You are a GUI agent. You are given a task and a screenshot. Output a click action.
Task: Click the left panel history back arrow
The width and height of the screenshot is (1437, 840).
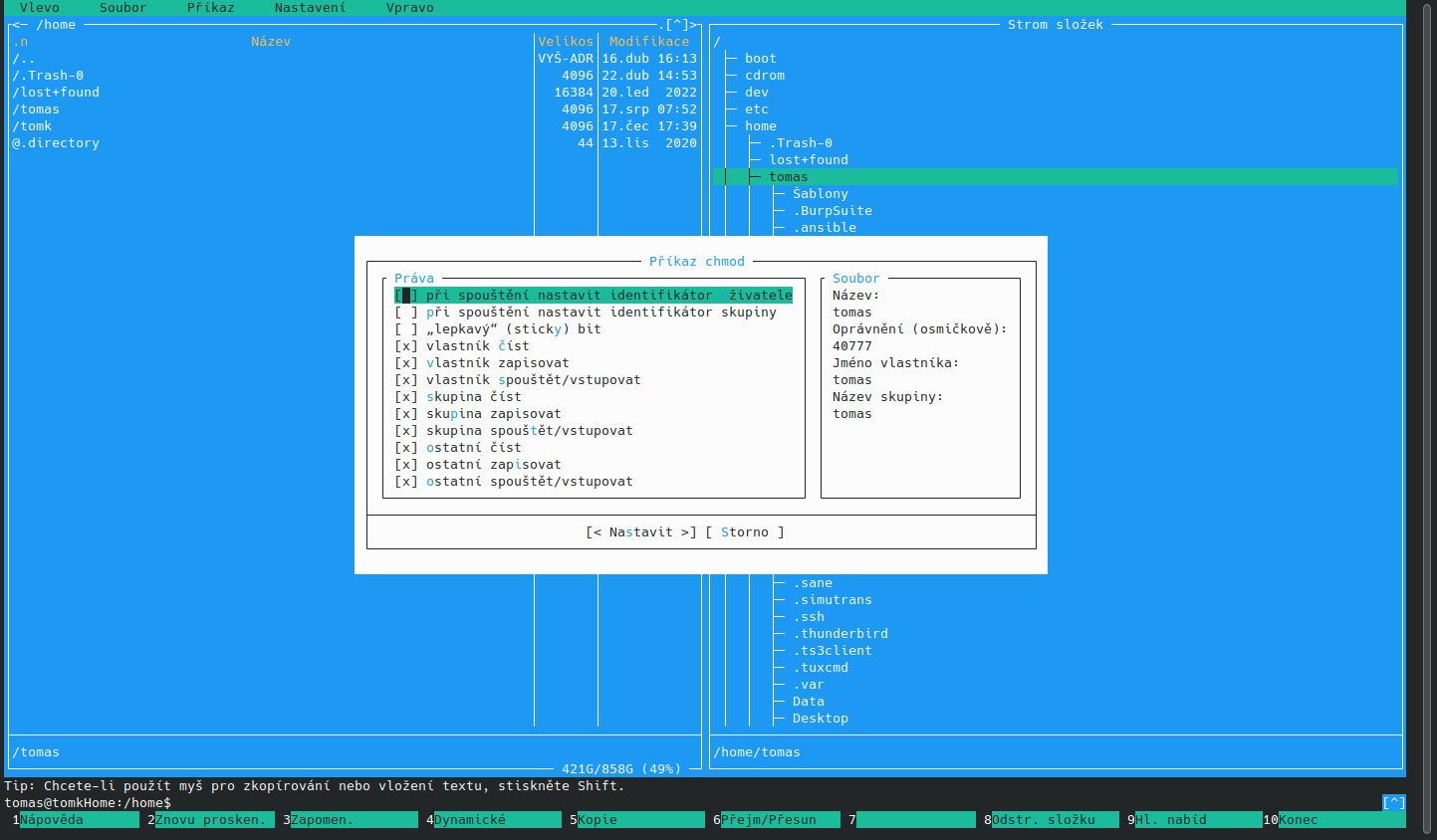coord(20,25)
